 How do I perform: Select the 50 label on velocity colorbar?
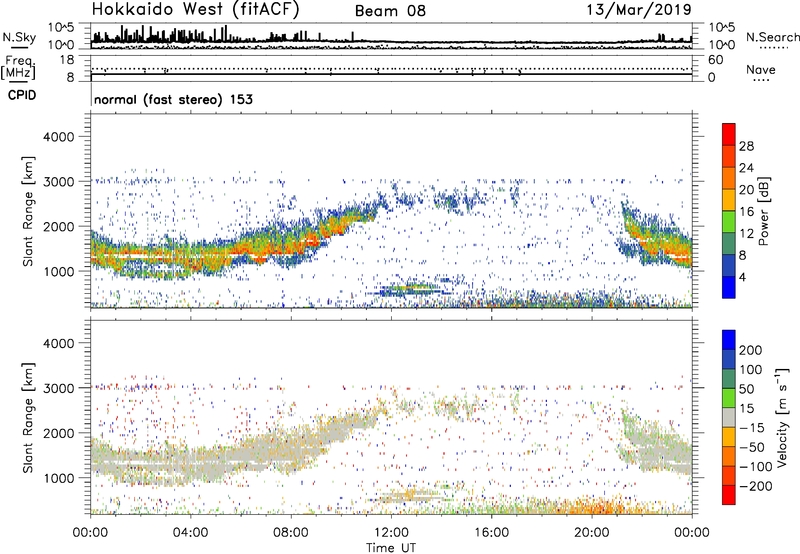click(x=746, y=389)
